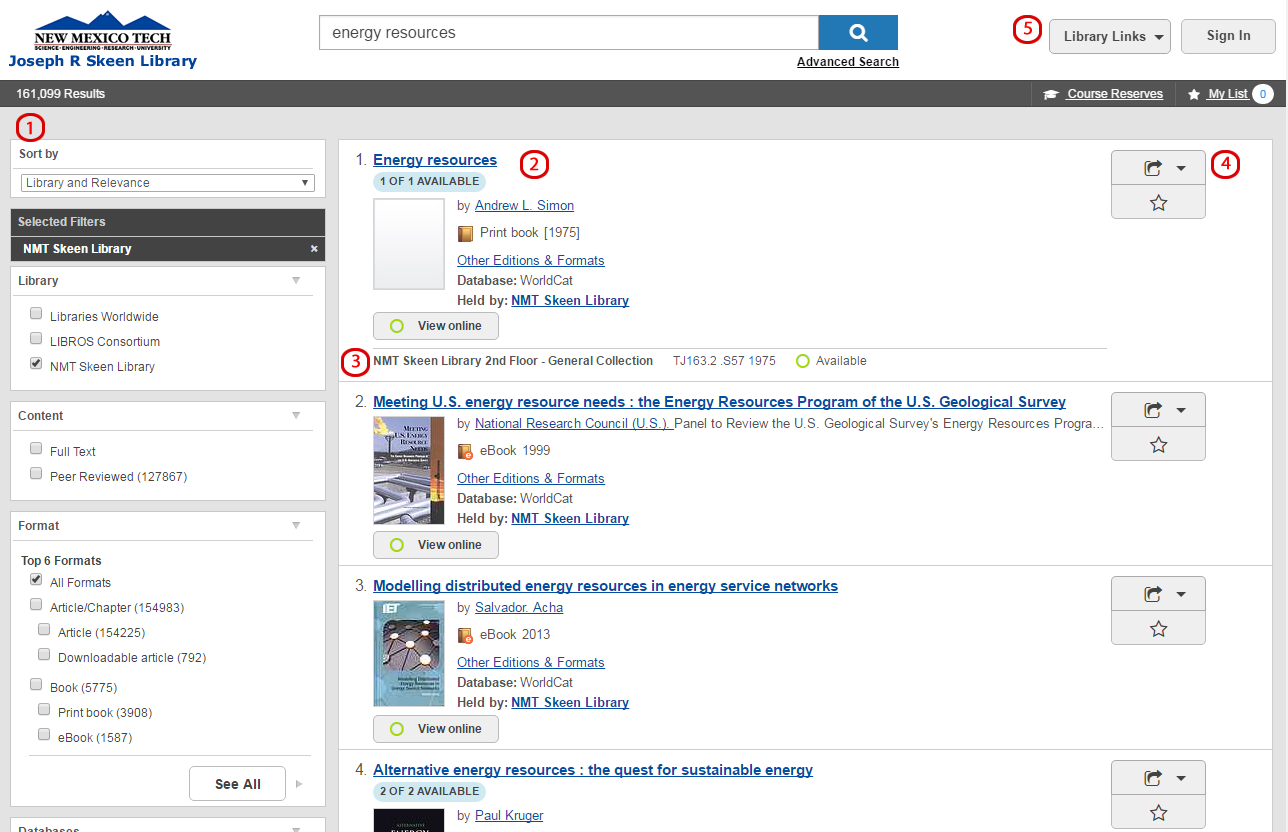Enable Peer Reviewed content filter
This screenshot has width=1288, height=832.
pyautogui.click(x=36, y=474)
